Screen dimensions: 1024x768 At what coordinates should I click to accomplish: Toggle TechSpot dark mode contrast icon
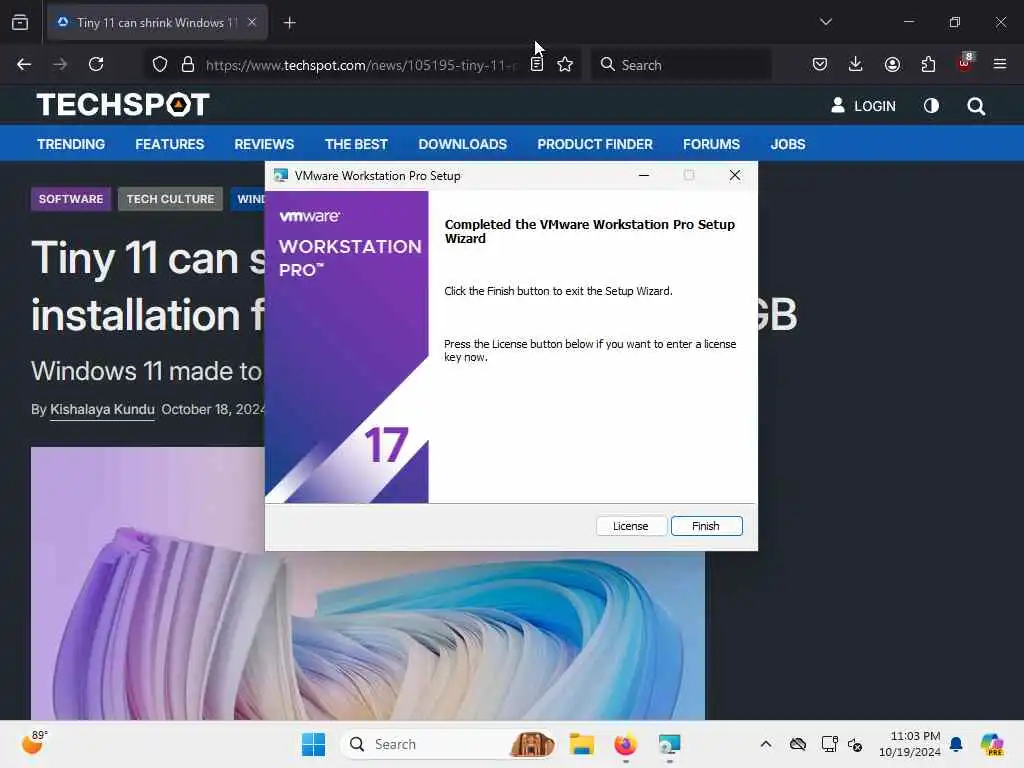point(931,106)
